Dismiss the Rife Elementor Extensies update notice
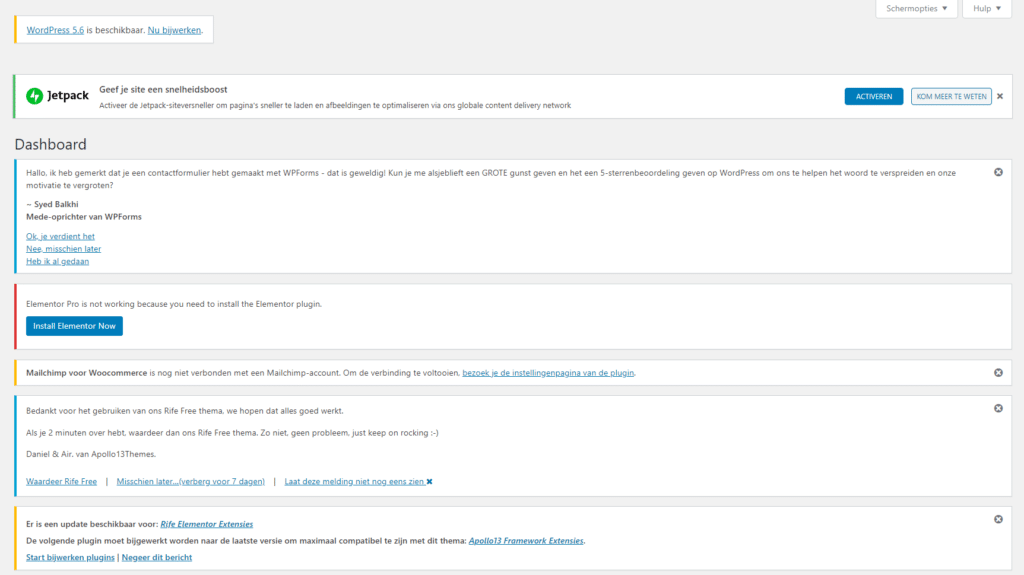This screenshot has height=575, width=1024. click(x=999, y=519)
